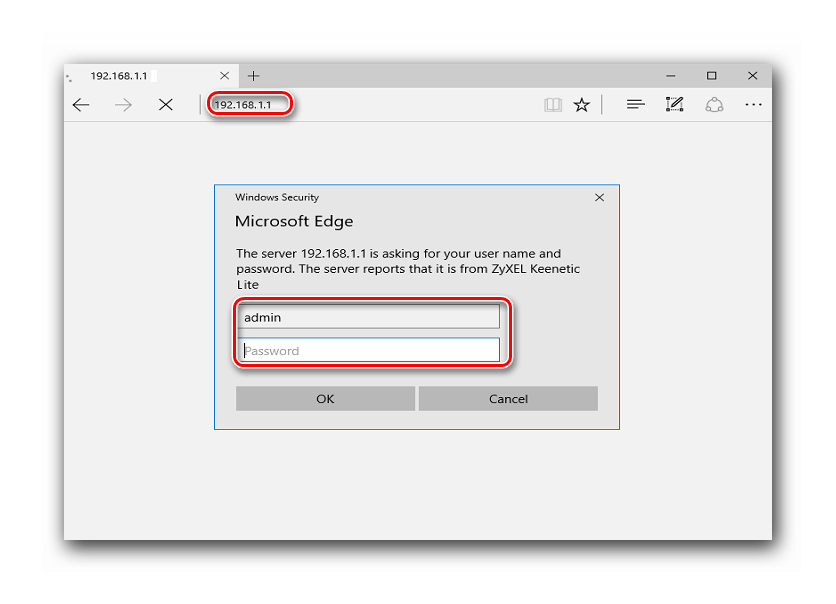Close the 192.168.1.1 tab
Viewport: 836px width, 604px height.
point(224,76)
